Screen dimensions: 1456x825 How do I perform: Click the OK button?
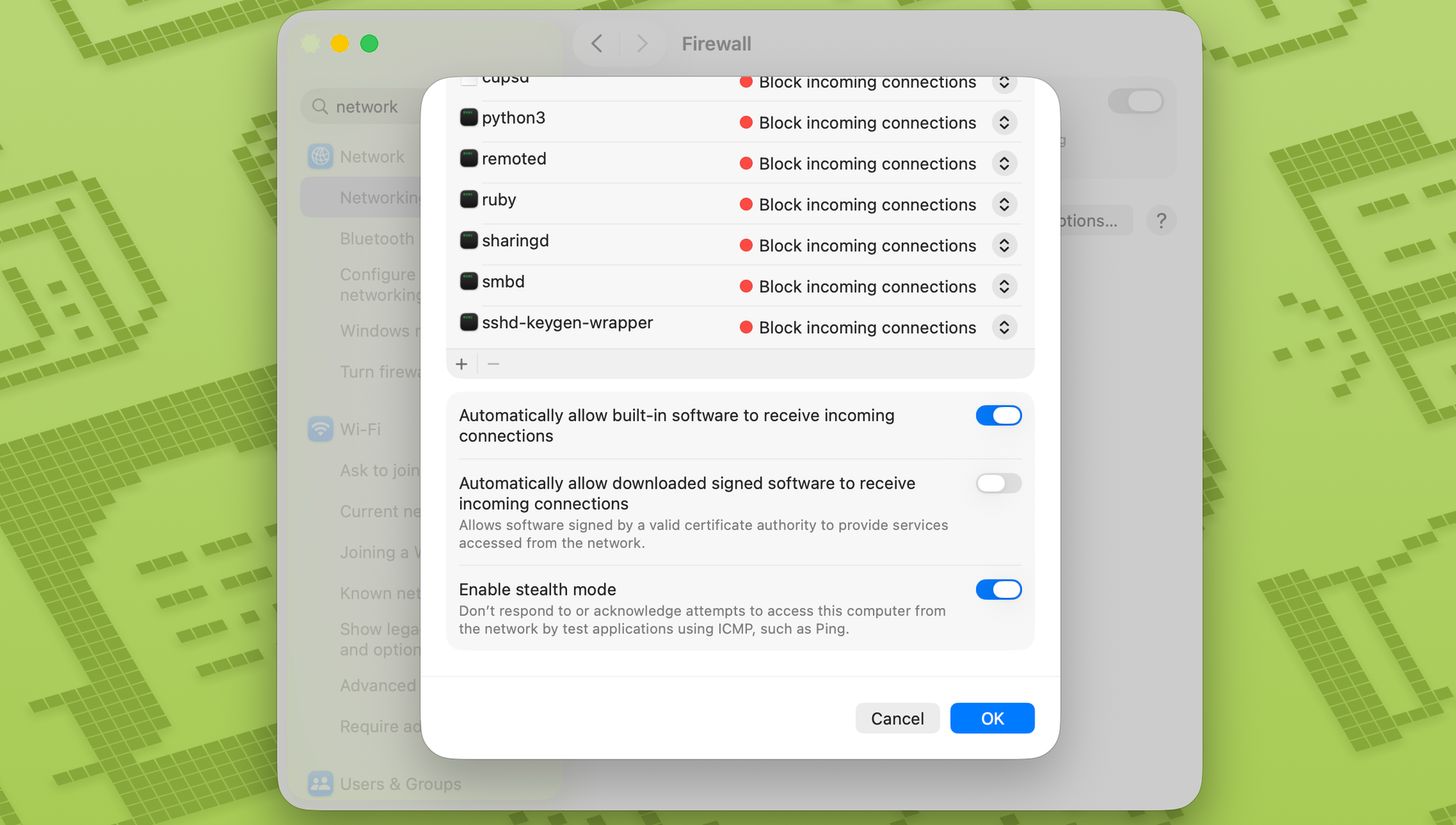[992, 719]
